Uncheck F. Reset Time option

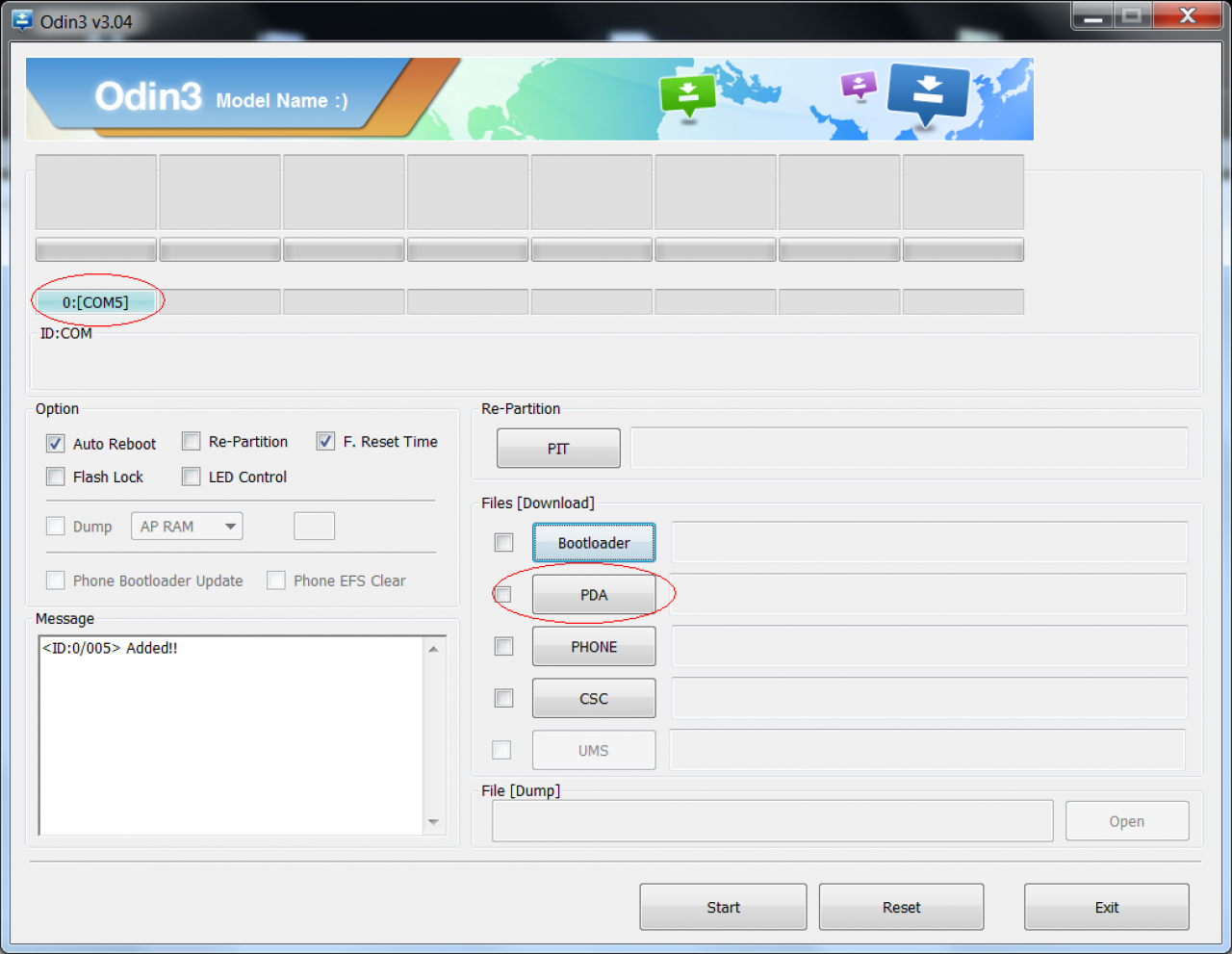coord(326,442)
